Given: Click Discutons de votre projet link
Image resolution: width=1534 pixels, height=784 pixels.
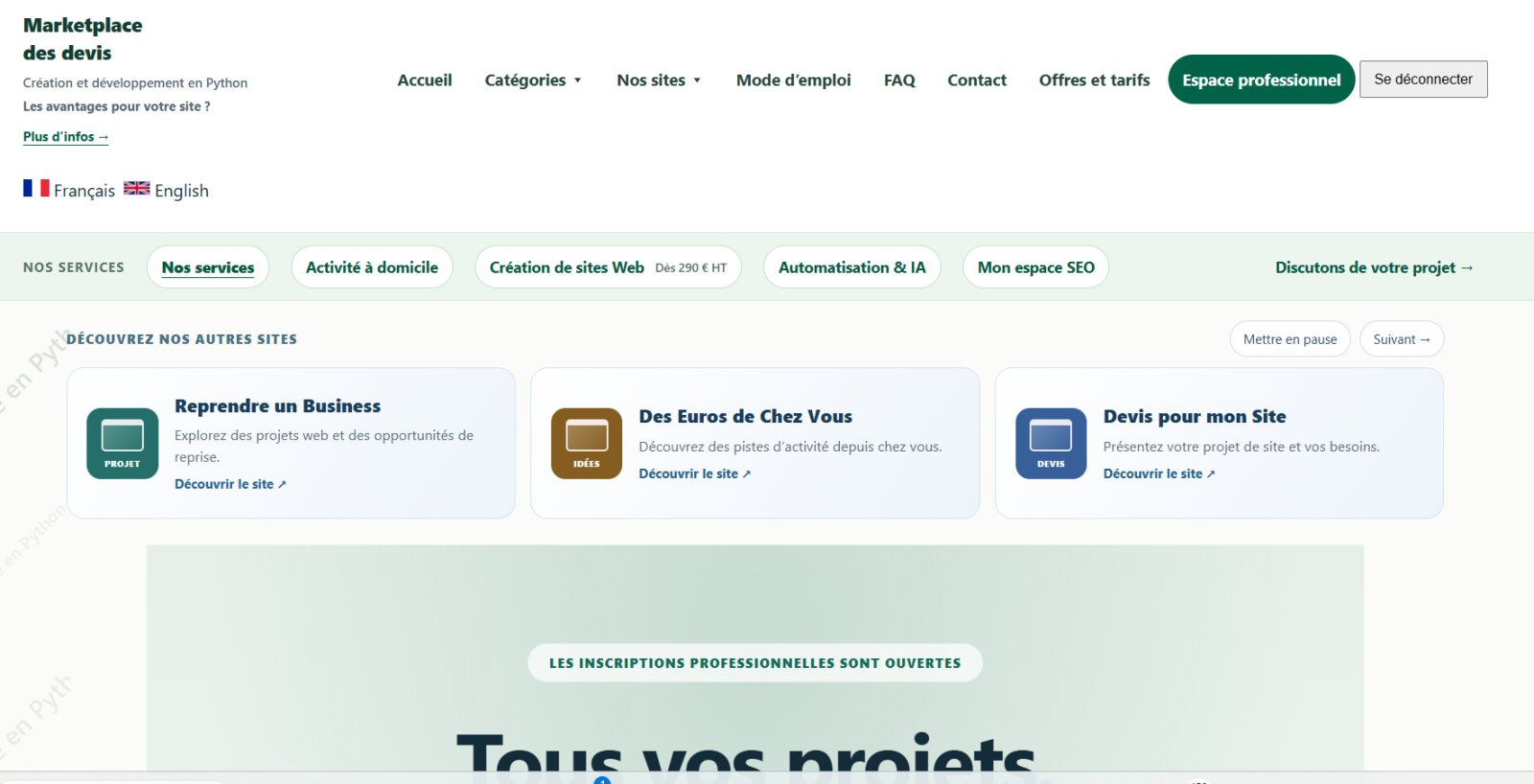Looking at the screenshot, I should pos(1374,267).
